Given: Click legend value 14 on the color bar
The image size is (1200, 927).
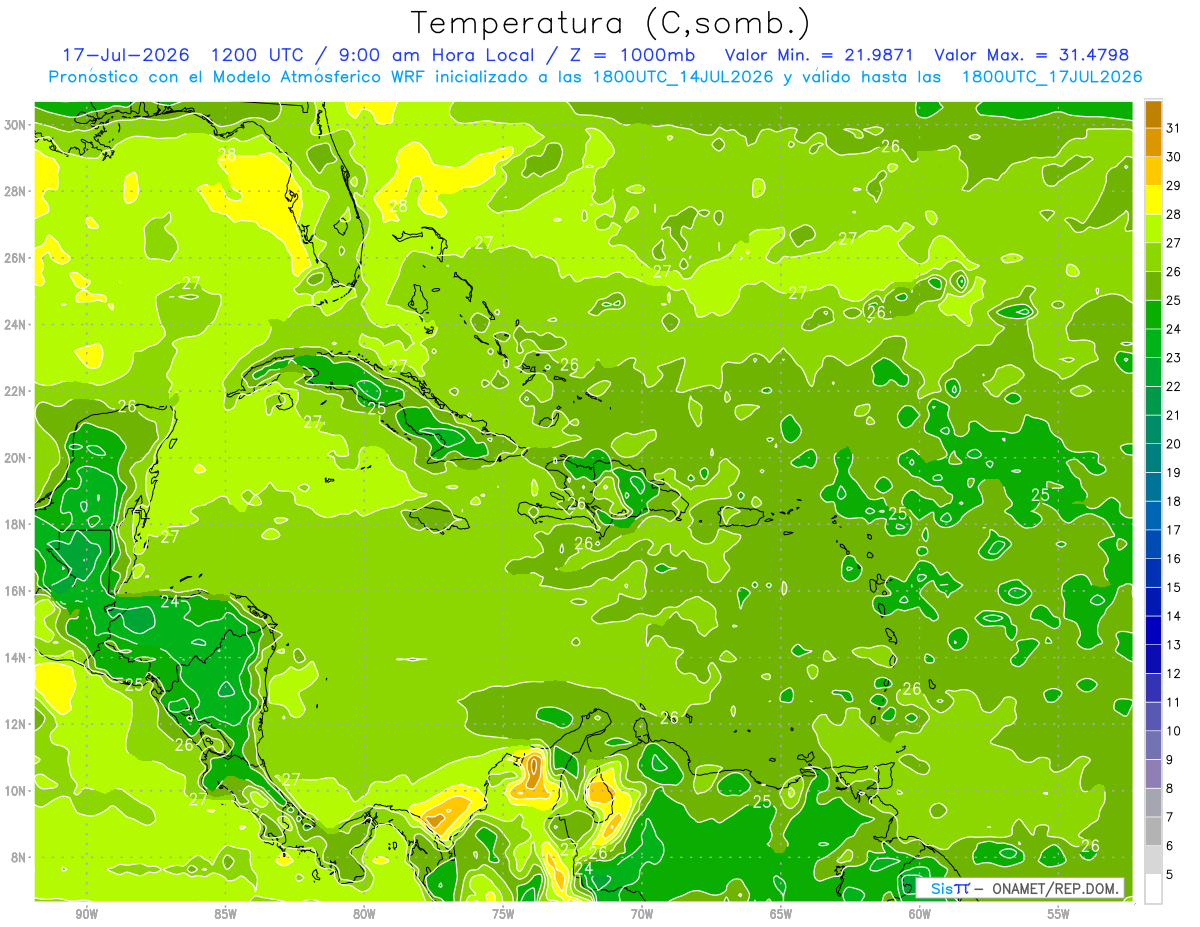Looking at the screenshot, I should pyautogui.click(x=1173, y=616).
